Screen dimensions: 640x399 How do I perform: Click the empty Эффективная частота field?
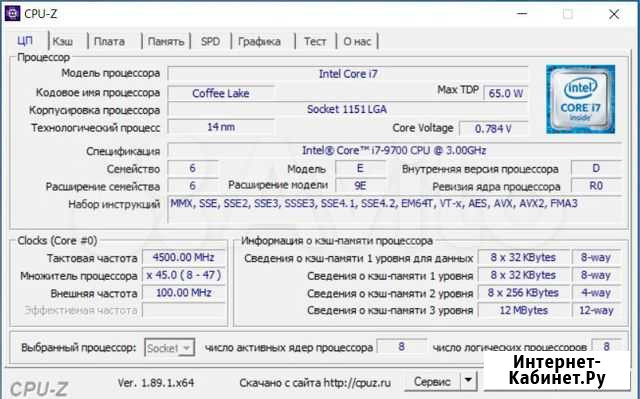pyautogui.click(x=184, y=310)
